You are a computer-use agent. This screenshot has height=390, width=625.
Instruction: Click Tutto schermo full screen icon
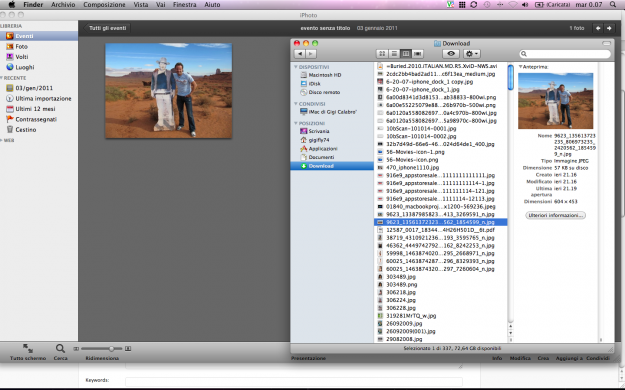(28, 348)
